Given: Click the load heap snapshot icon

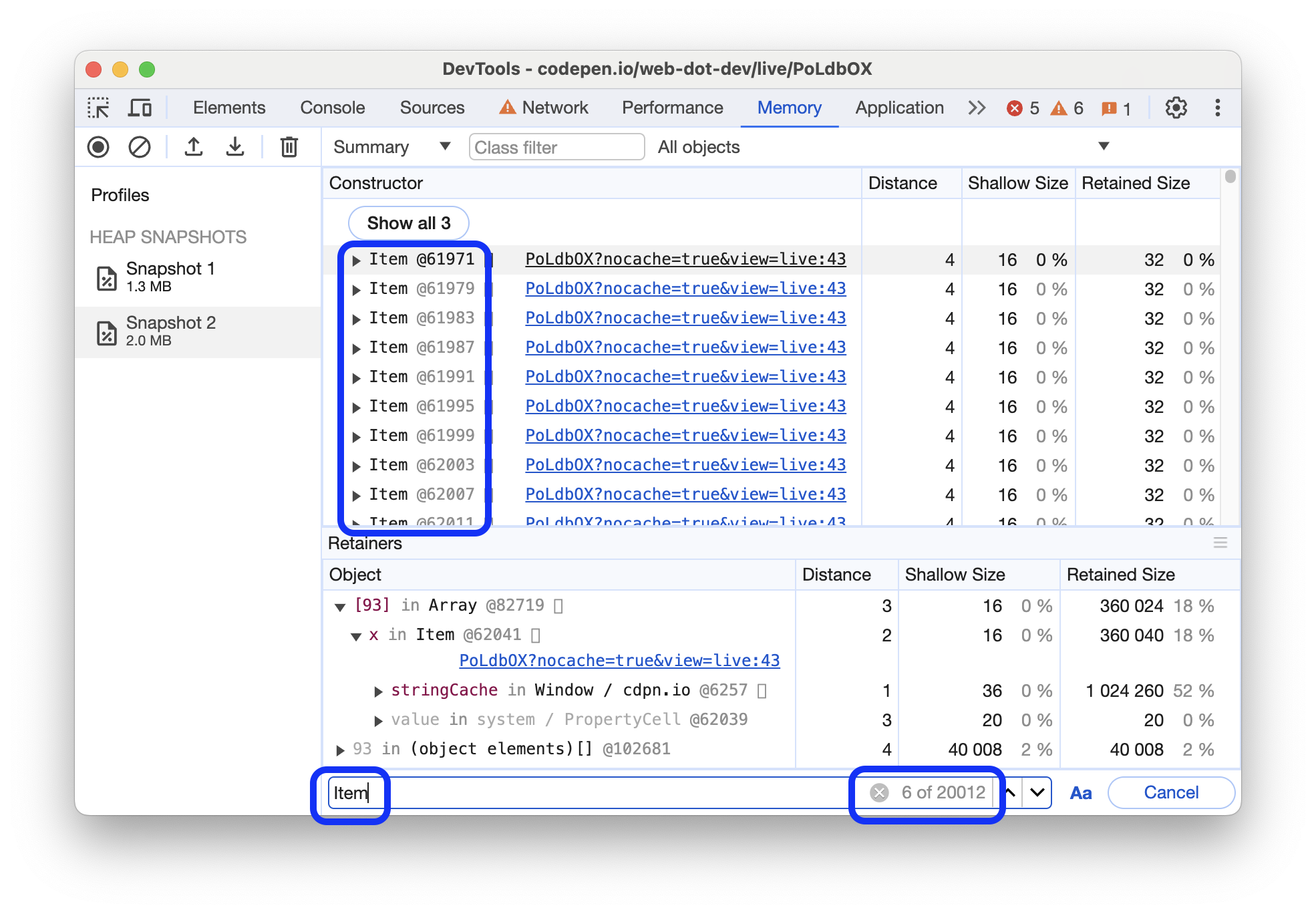Looking at the screenshot, I should [x=234, y=148].
